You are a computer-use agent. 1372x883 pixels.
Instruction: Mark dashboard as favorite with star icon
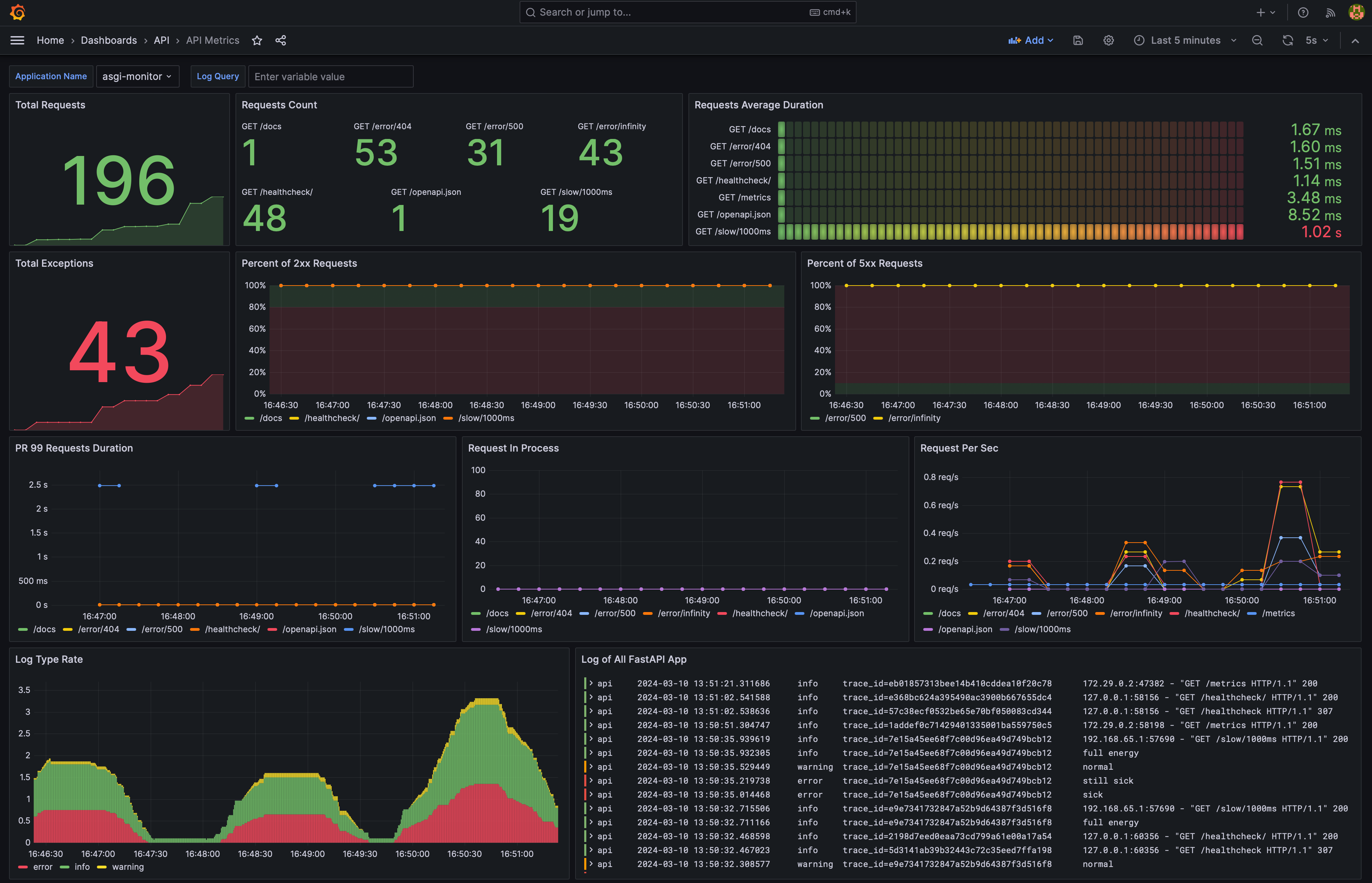pyautogui.click(x=257, y=40)
